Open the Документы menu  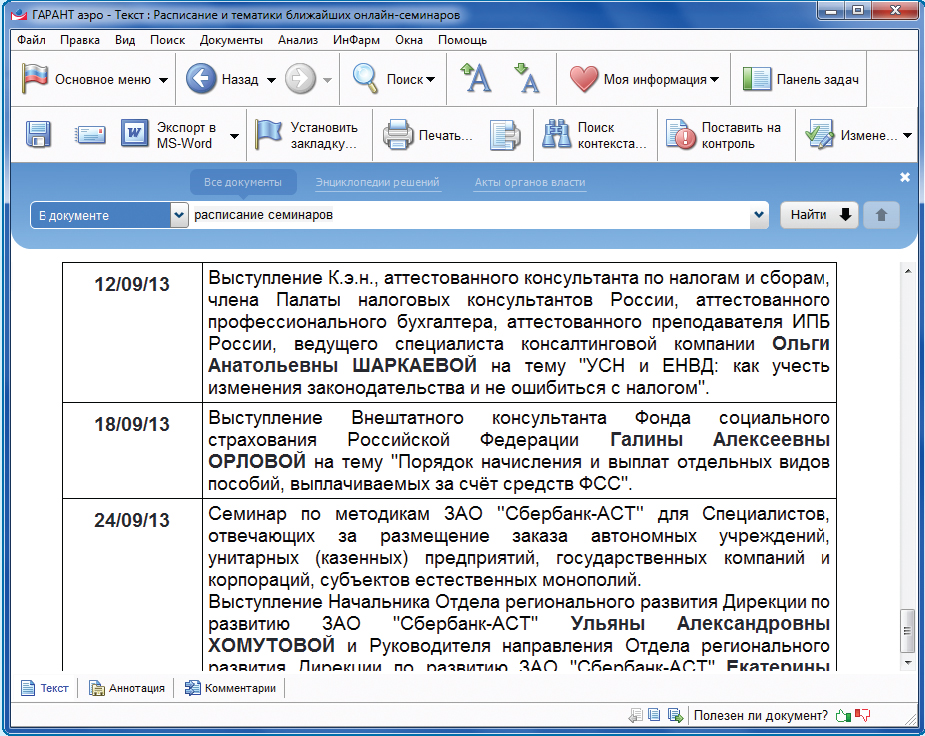click(x=231, y=40)
